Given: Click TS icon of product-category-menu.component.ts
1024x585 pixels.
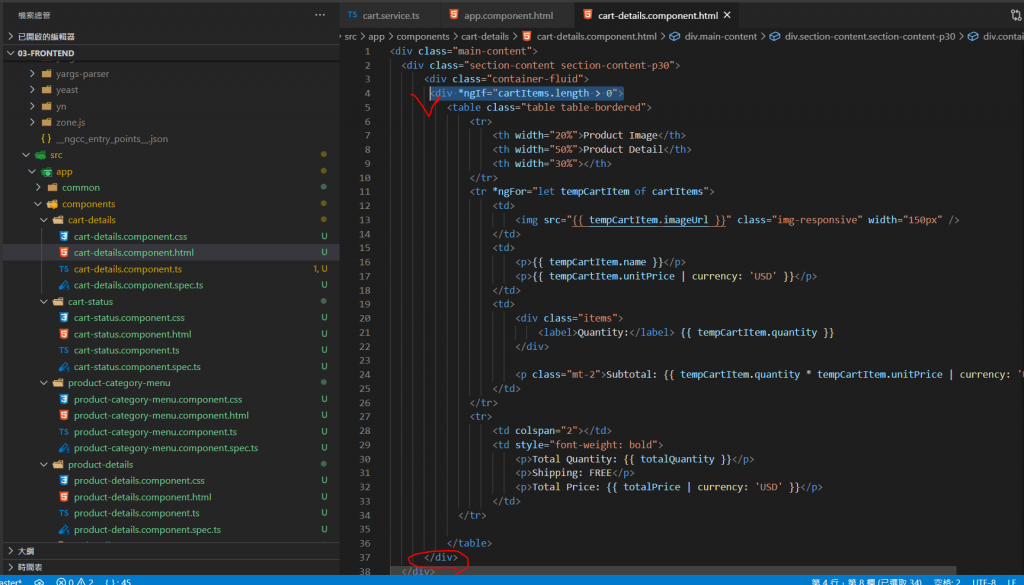Looking at the screenshot, I should point(63,432).
